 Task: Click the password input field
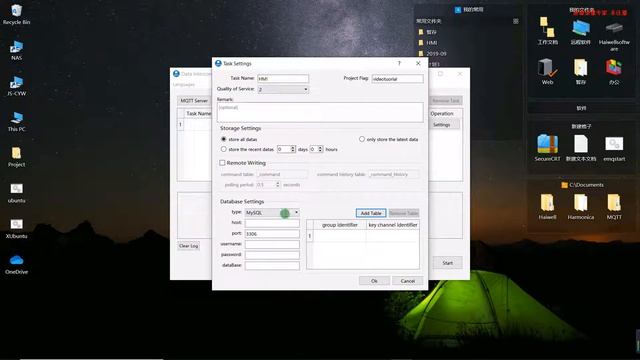click(272, 255)
